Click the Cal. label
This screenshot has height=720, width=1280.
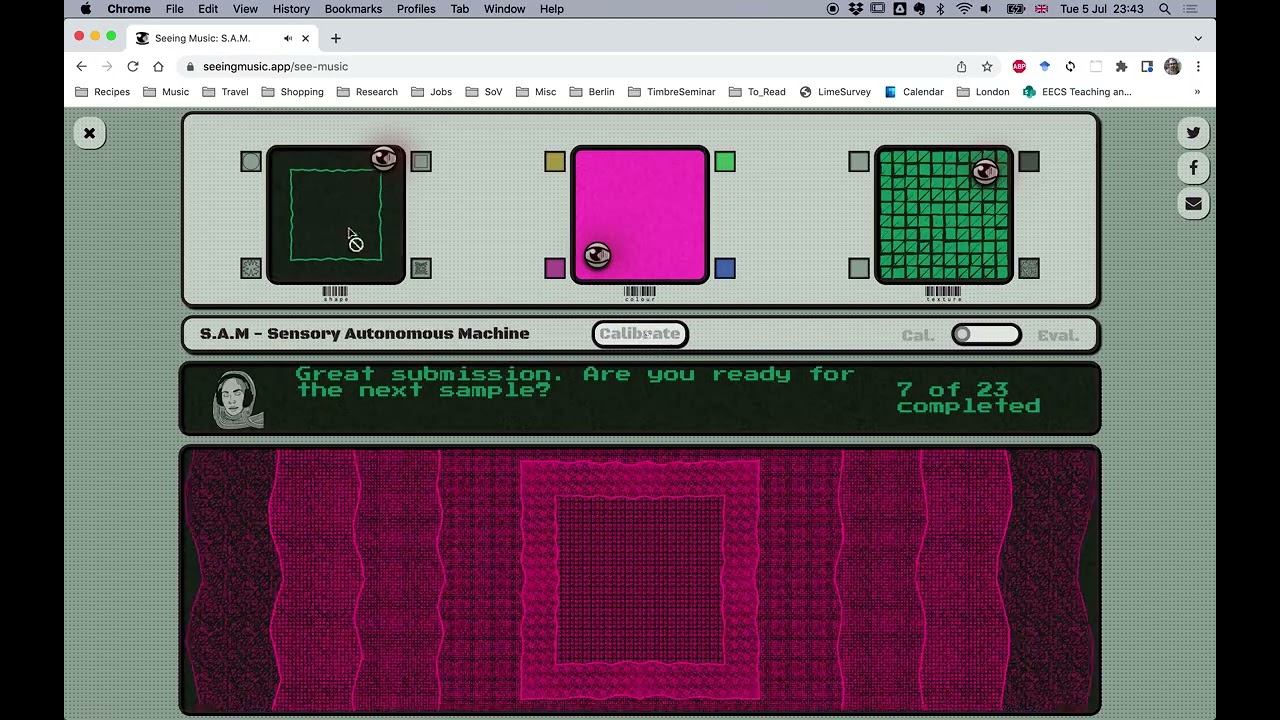[x=918, y=336]
